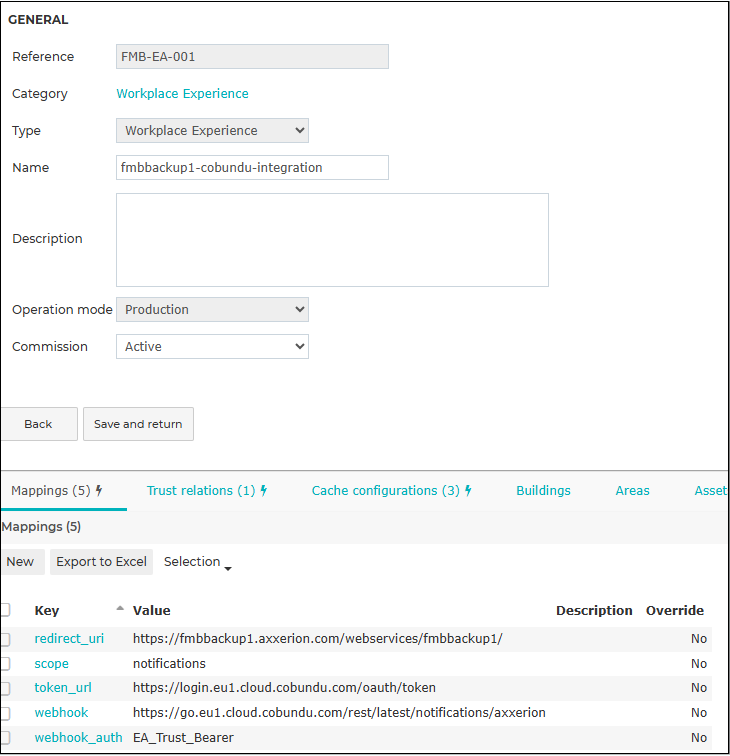Image resolution: width=730 pixels, height=756 pixels.
Task: Click Save and return button
Action: (138, 424)
